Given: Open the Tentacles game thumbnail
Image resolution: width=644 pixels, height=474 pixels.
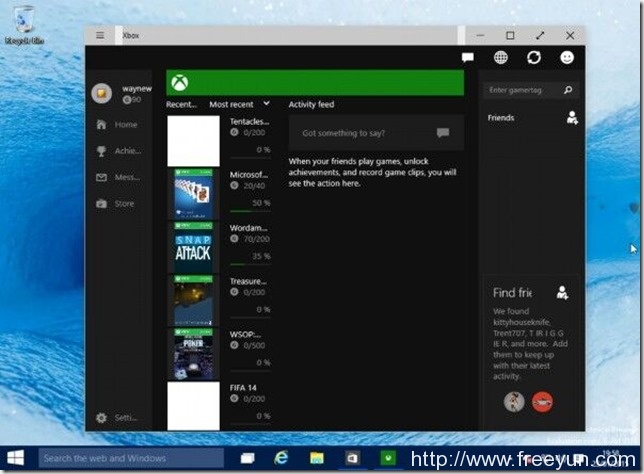Looking at the screenshot, I should pos(193,141).
